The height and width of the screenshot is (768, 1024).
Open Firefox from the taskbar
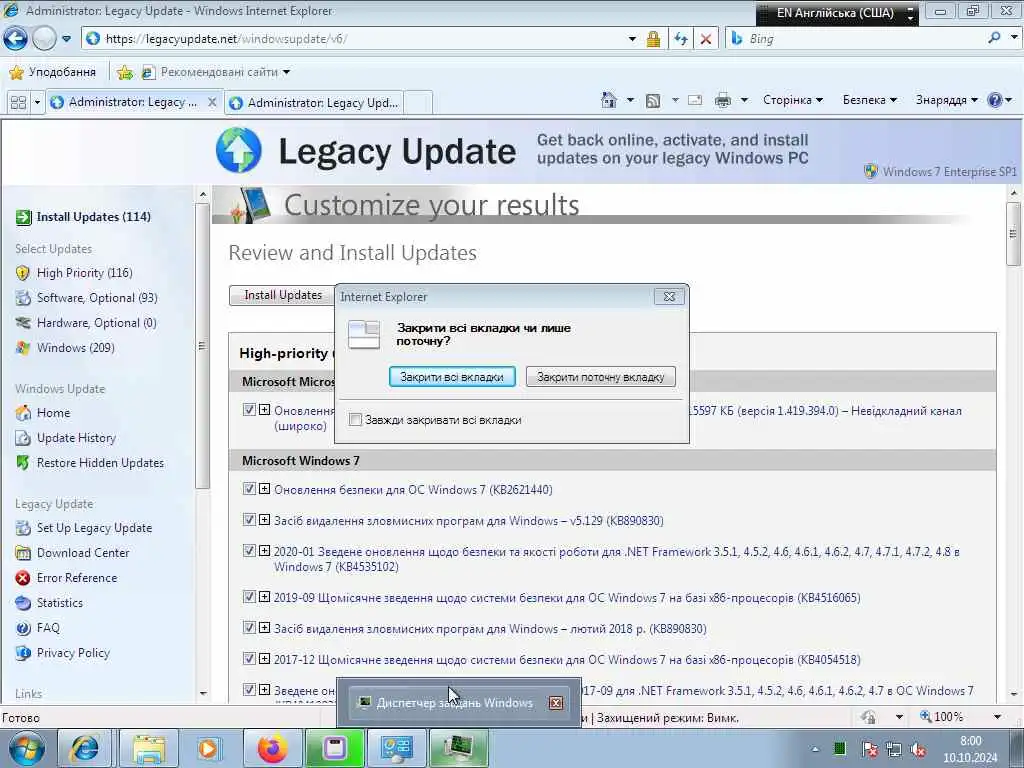coord(272,748)
